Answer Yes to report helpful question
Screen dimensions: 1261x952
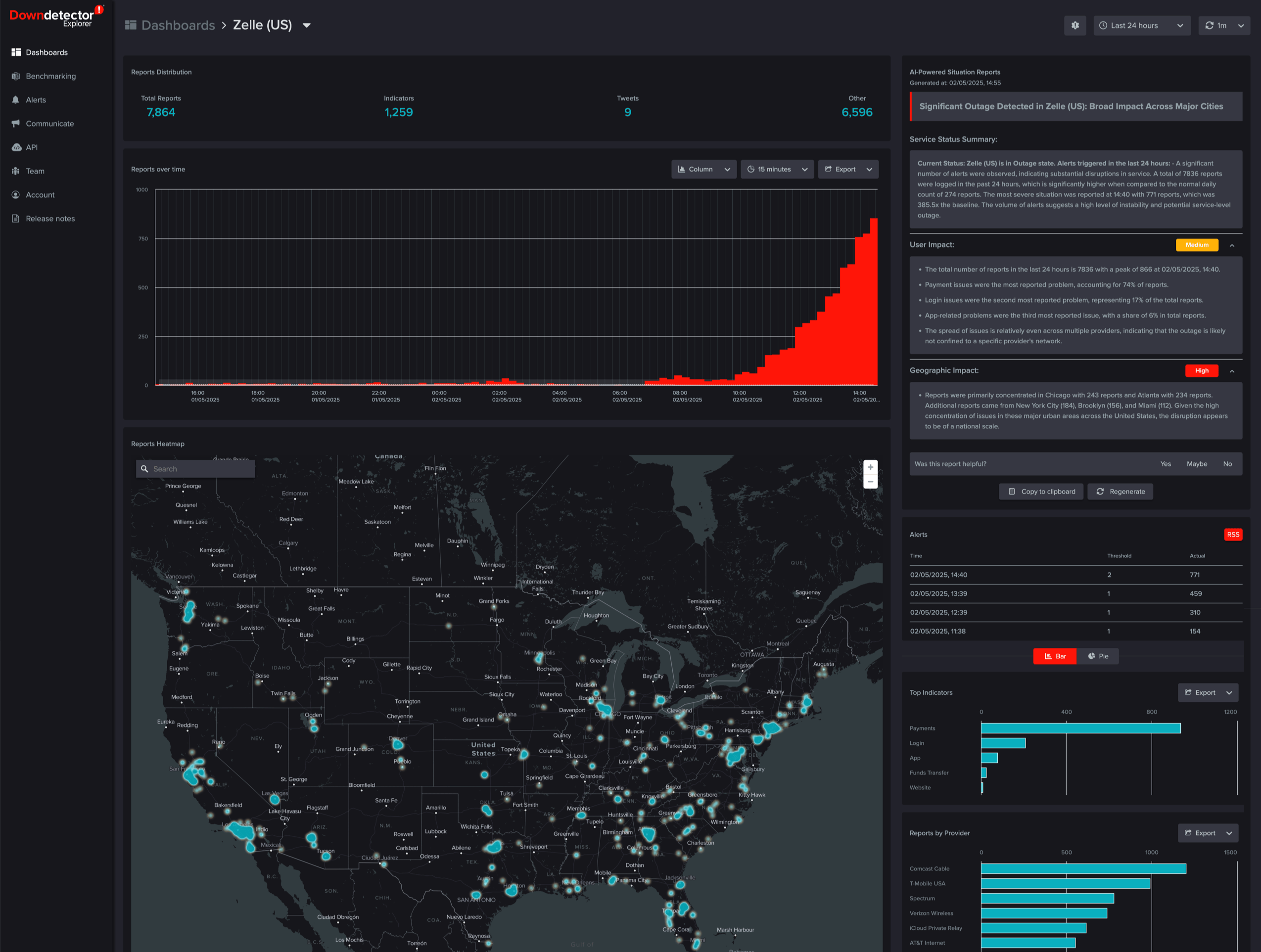tap(1165, 463)
